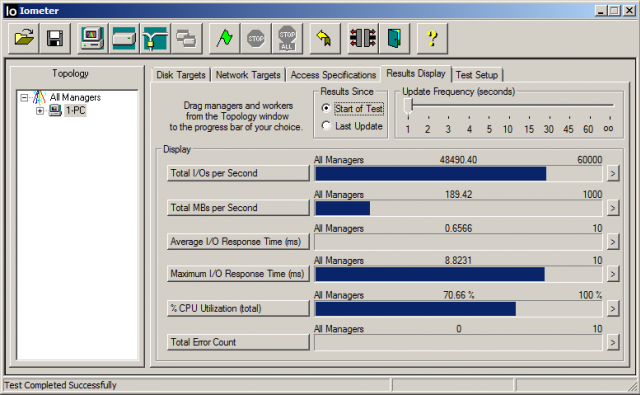Image resolution: width=640 pixels, height=395 pixels.
Task: Collapse the All Managers tree node
Action: (x=24, y=98)
